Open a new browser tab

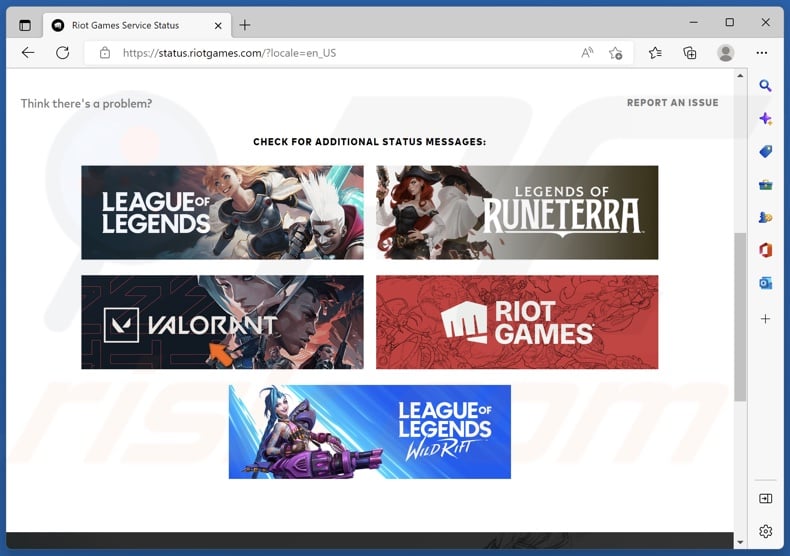[245, 25]
